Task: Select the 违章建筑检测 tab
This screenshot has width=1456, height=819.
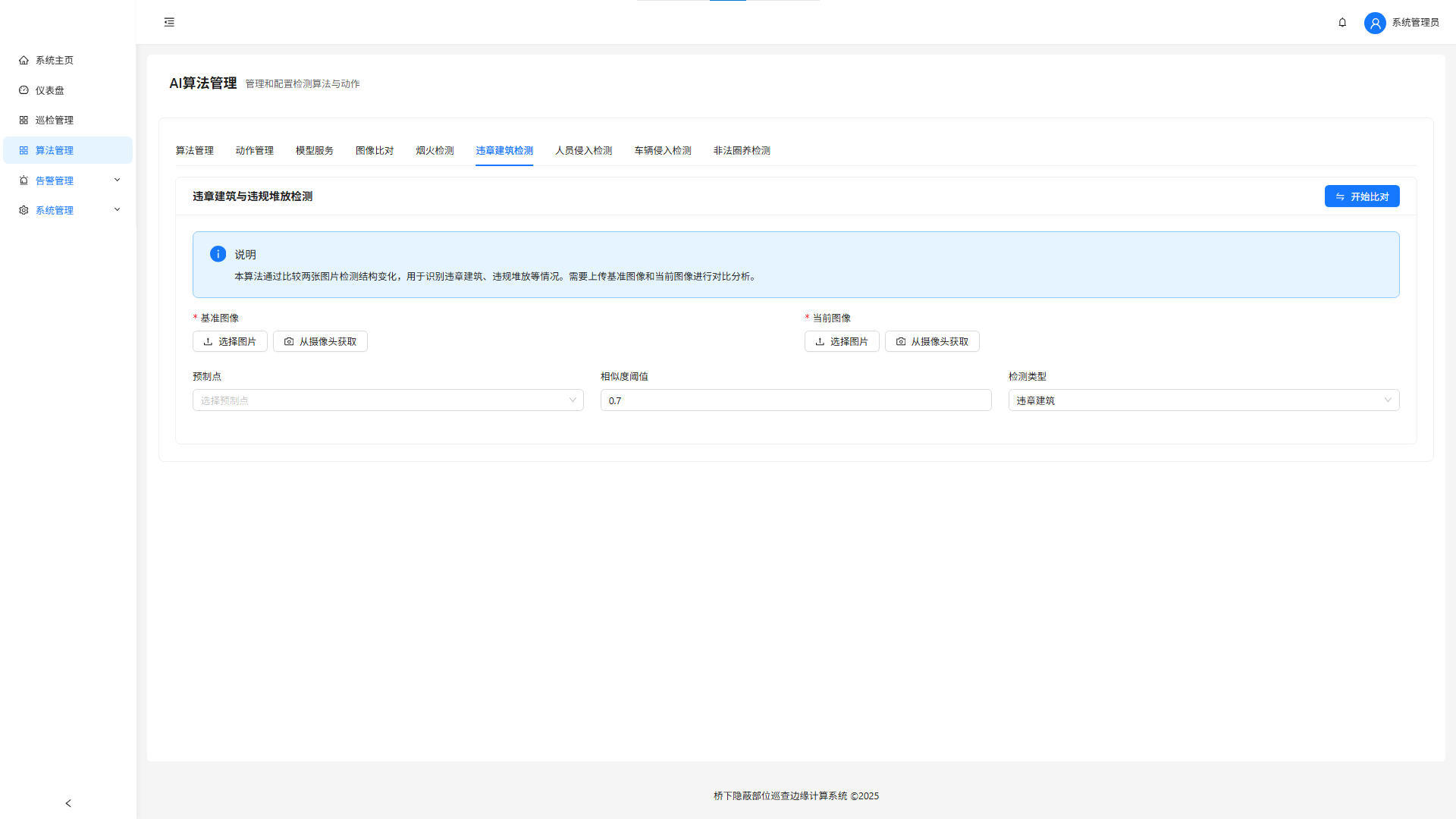Action: coord(504,150)
